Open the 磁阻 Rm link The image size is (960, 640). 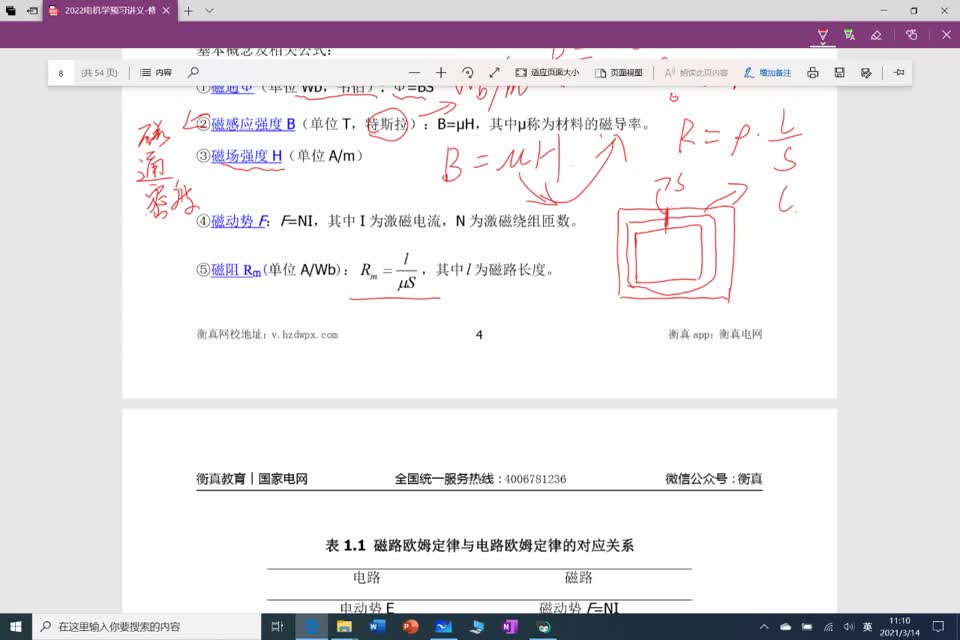pyautogui.click(x=236, y=269)
